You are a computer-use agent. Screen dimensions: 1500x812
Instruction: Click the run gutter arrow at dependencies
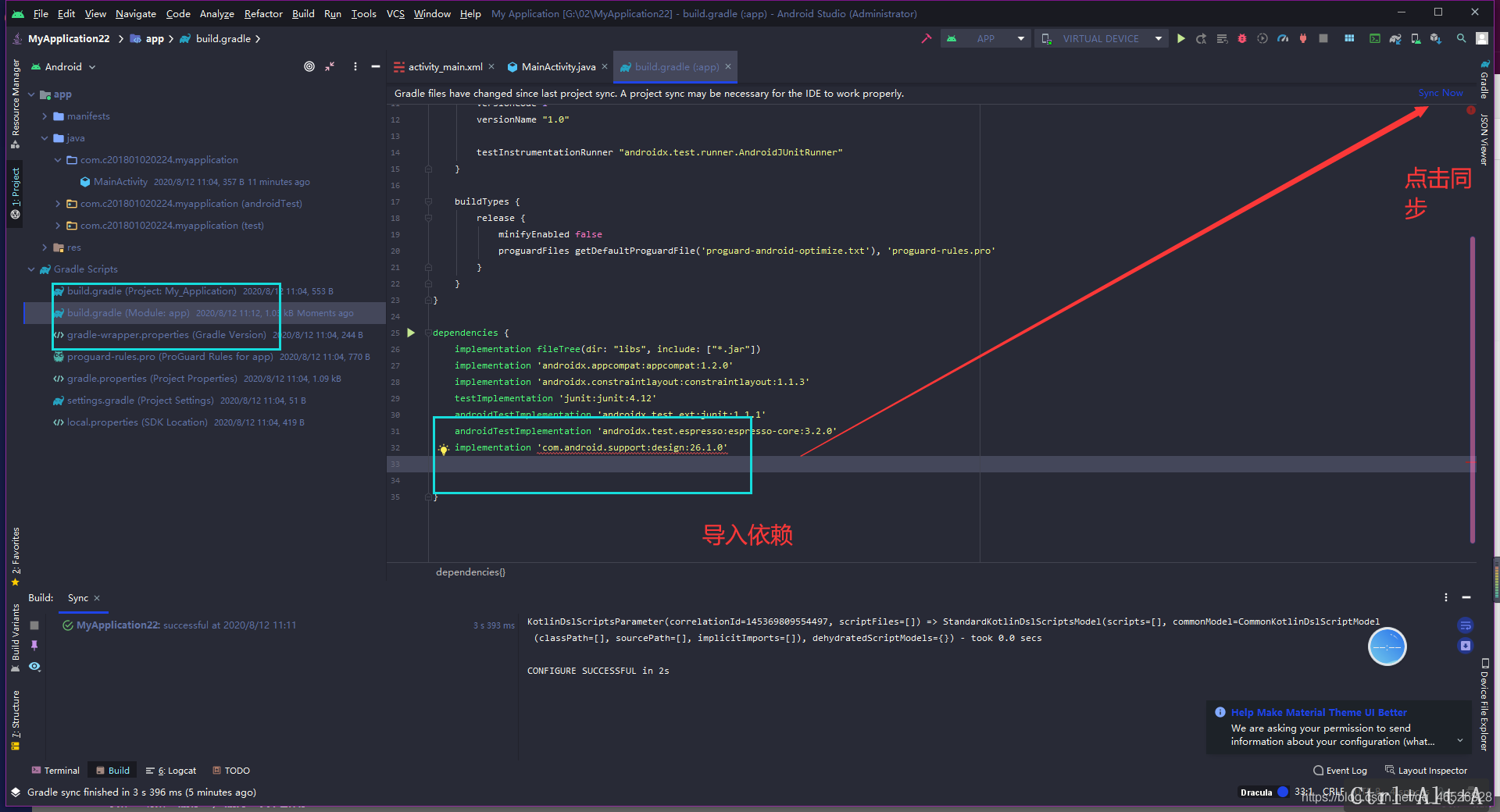pos(411,333)
